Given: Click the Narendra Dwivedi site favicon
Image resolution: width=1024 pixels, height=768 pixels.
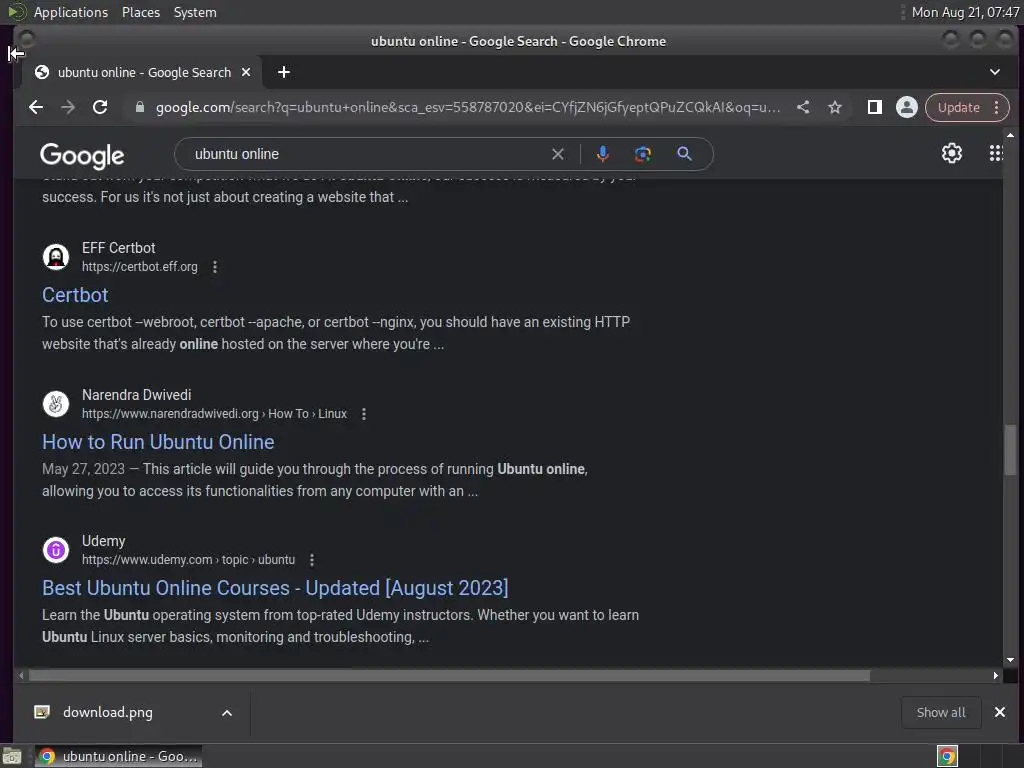Looking at the screenshot, I should click(56, 404).
